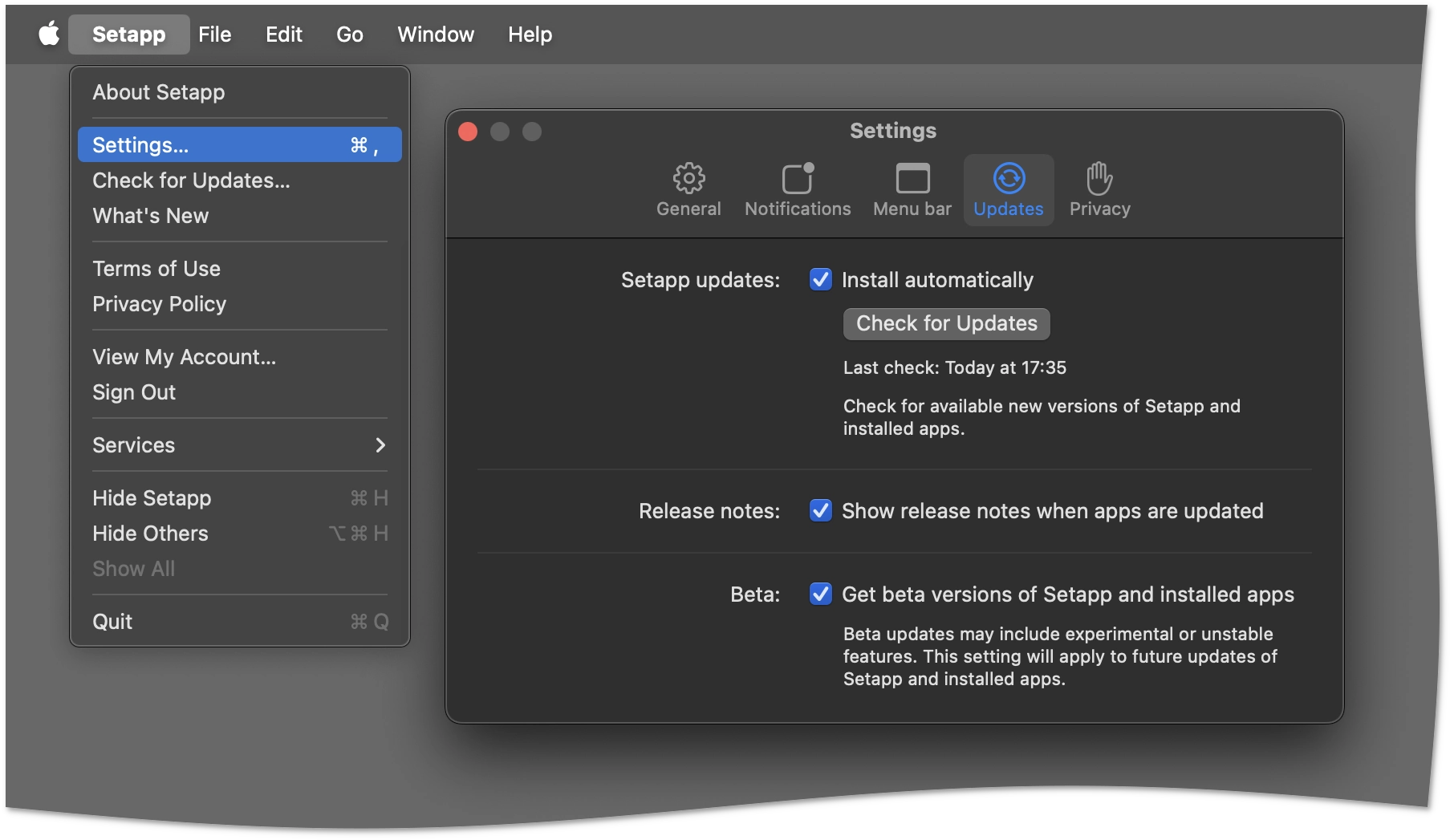Screen dimensions: 1450x840
Task: Open the Window menu
Action: 436,34
